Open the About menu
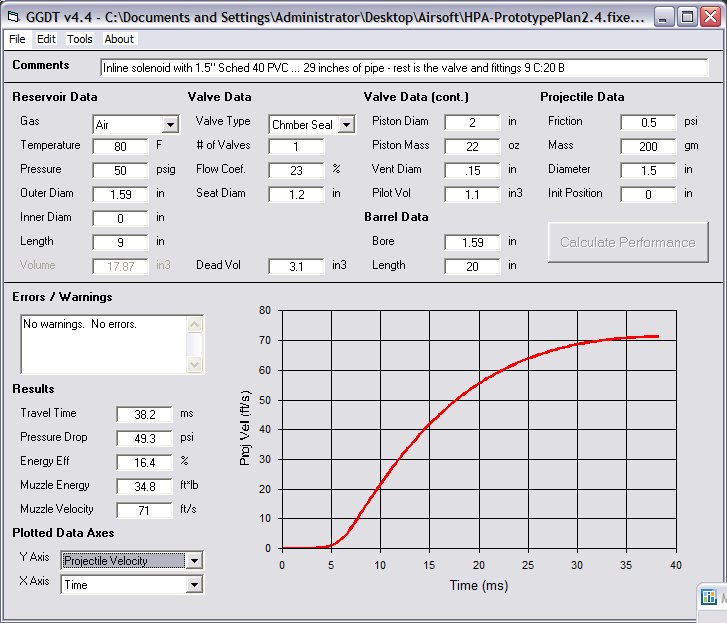Image resolution: width=727 pixels, height=623 pixels. point(119,39)
